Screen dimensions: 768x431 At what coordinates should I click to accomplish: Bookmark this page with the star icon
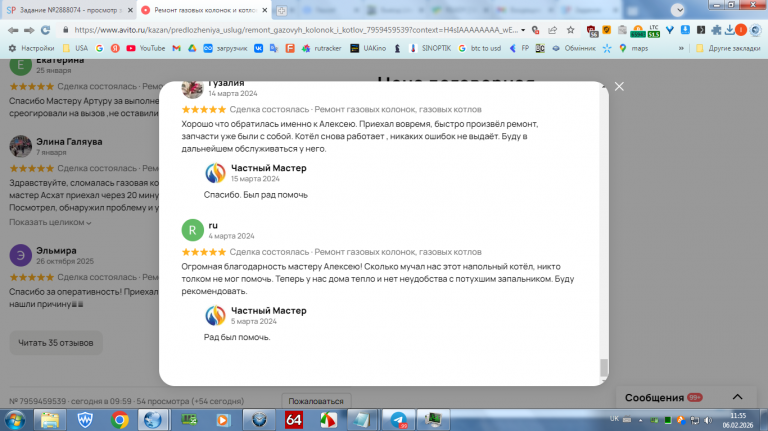[571, 30]
